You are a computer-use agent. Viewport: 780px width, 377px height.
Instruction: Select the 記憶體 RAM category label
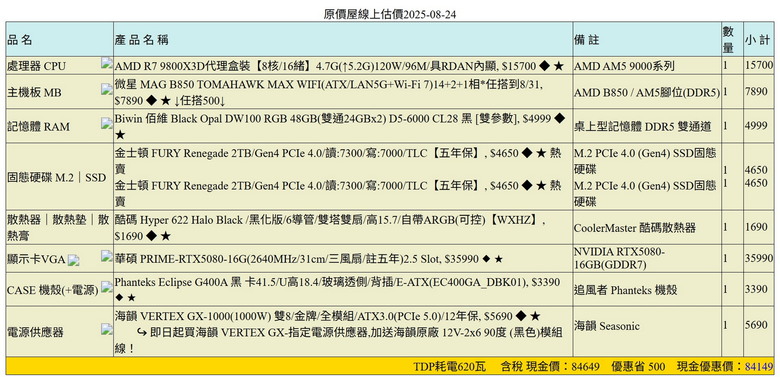pos(38,127)
